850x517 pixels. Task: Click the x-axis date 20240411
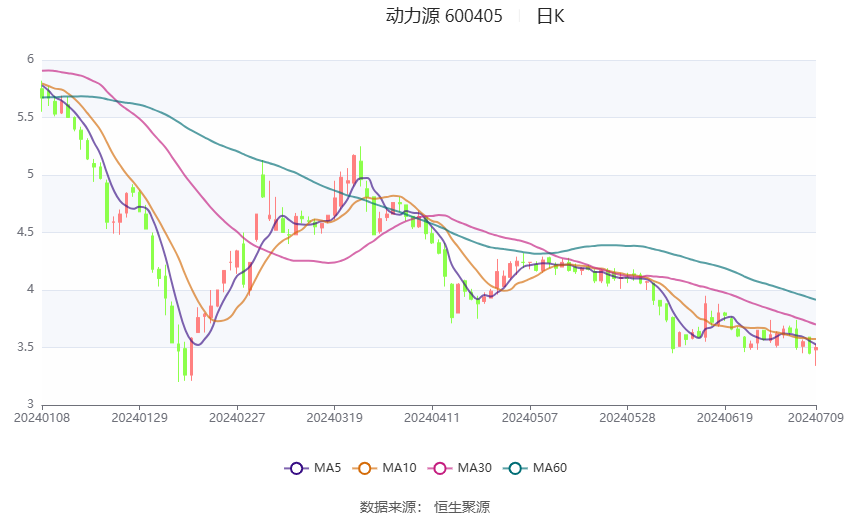[x=432, y=418]
